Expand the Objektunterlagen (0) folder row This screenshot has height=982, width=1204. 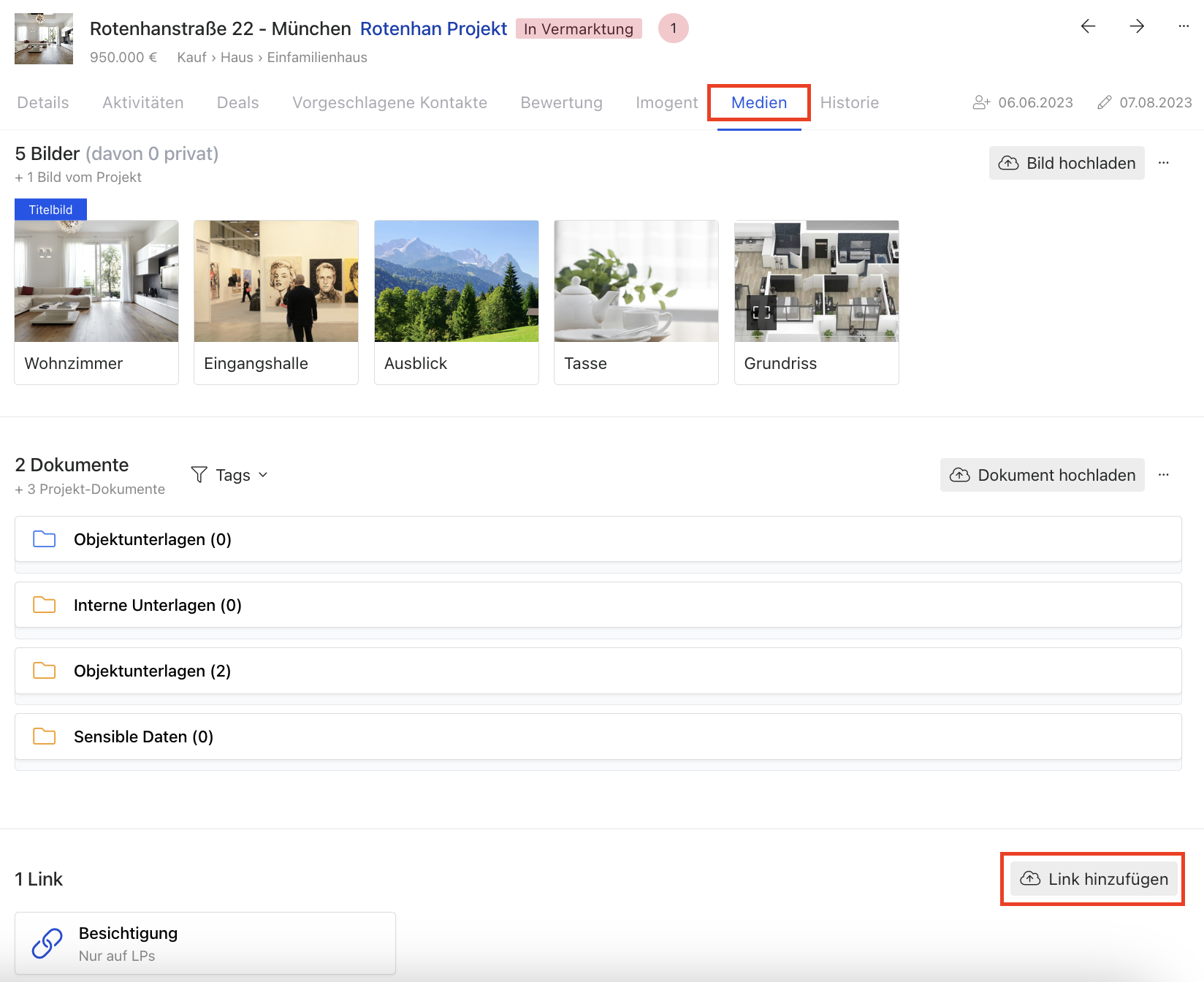pyautogui.click(x=598, y=539)
